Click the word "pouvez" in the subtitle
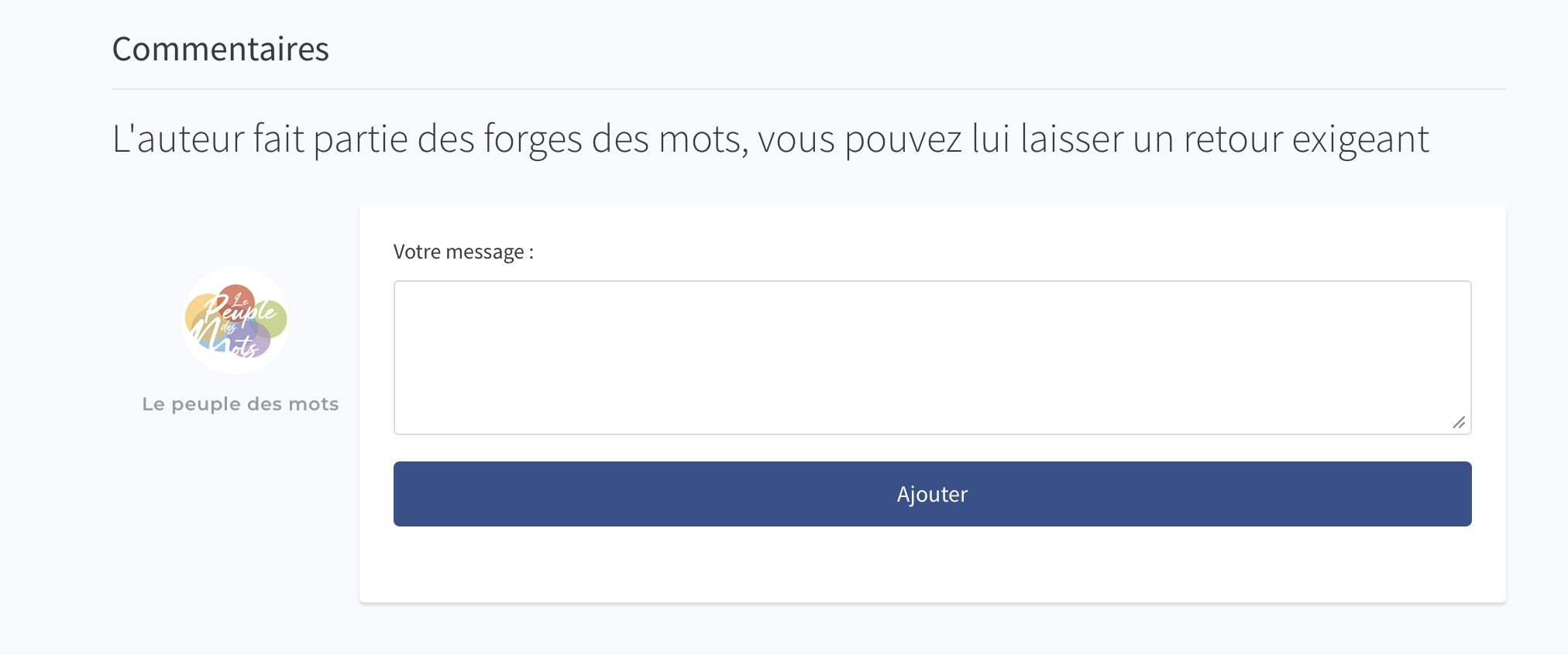The width and height of the screenshot is (1568, 655). click(x=903, y=139)
